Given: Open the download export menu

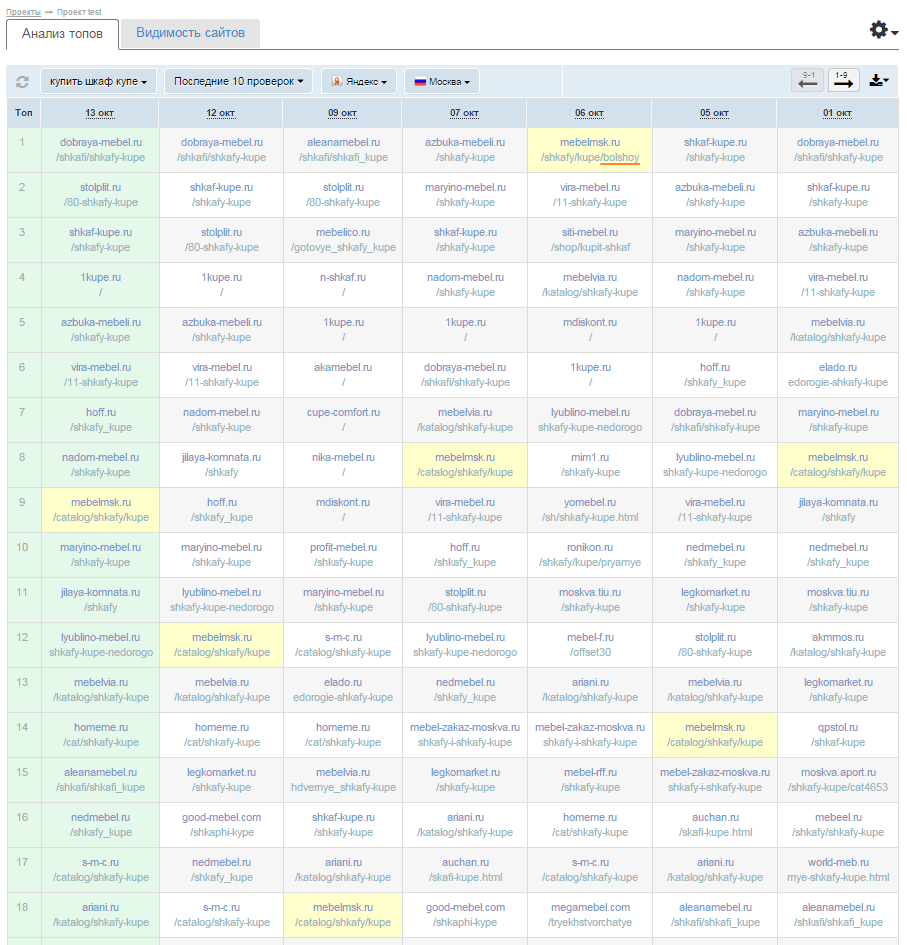Looking at the screenshot, I should coord(879,81).
